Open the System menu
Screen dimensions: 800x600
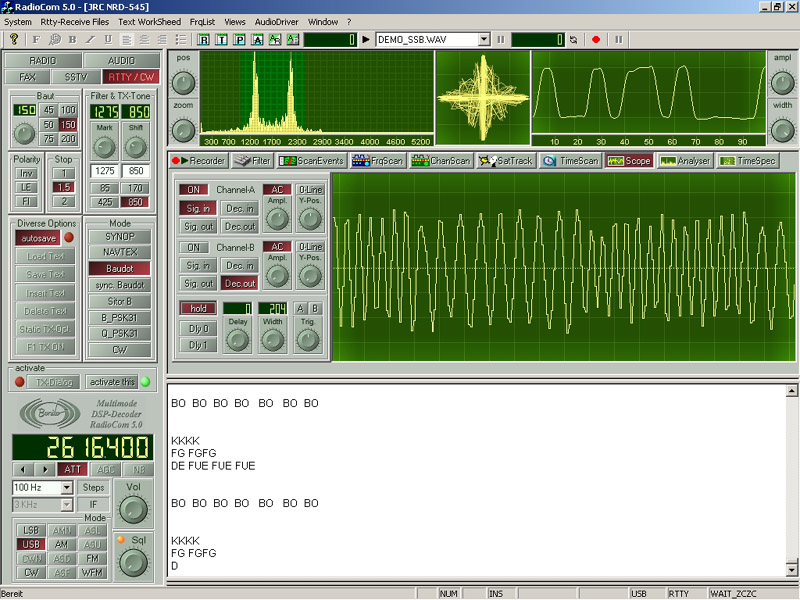click(18, 22)
